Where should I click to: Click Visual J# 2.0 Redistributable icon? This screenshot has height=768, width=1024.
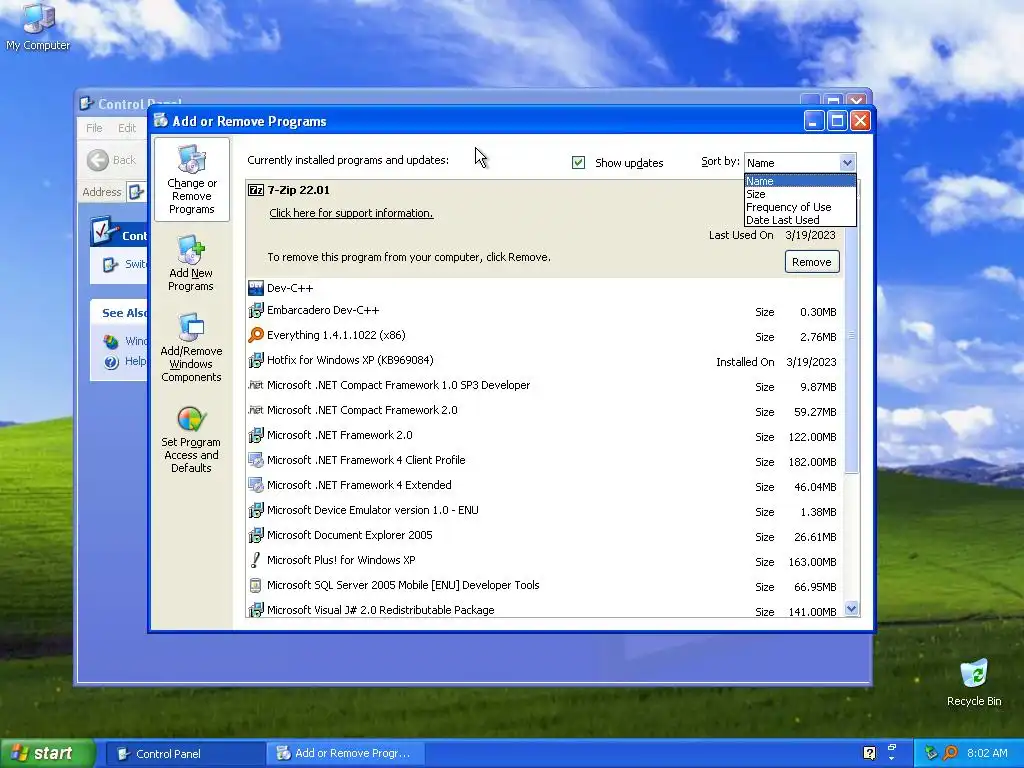click(256, 609)
